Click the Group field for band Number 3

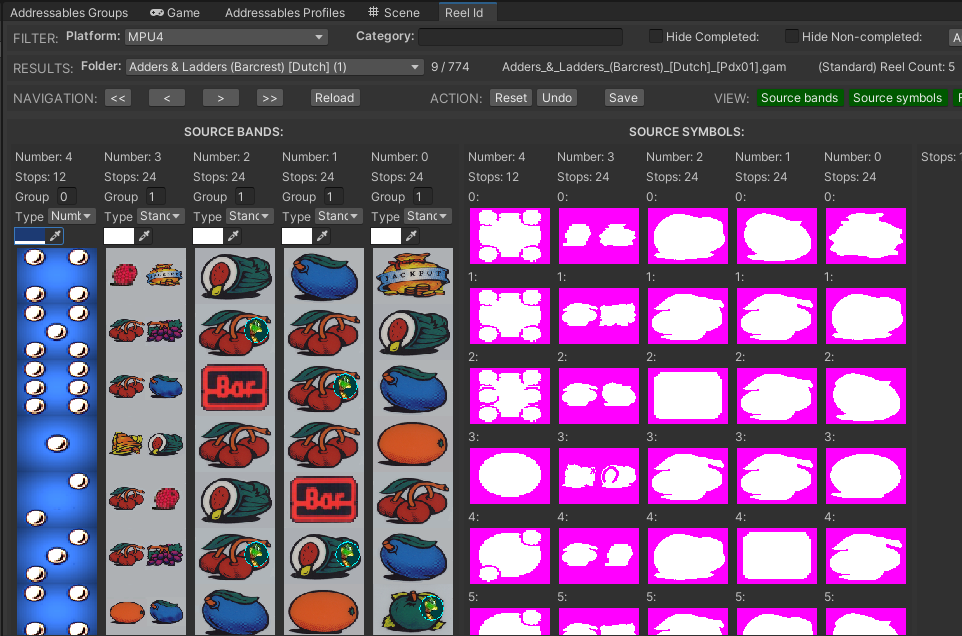click(x=155, y=197)
